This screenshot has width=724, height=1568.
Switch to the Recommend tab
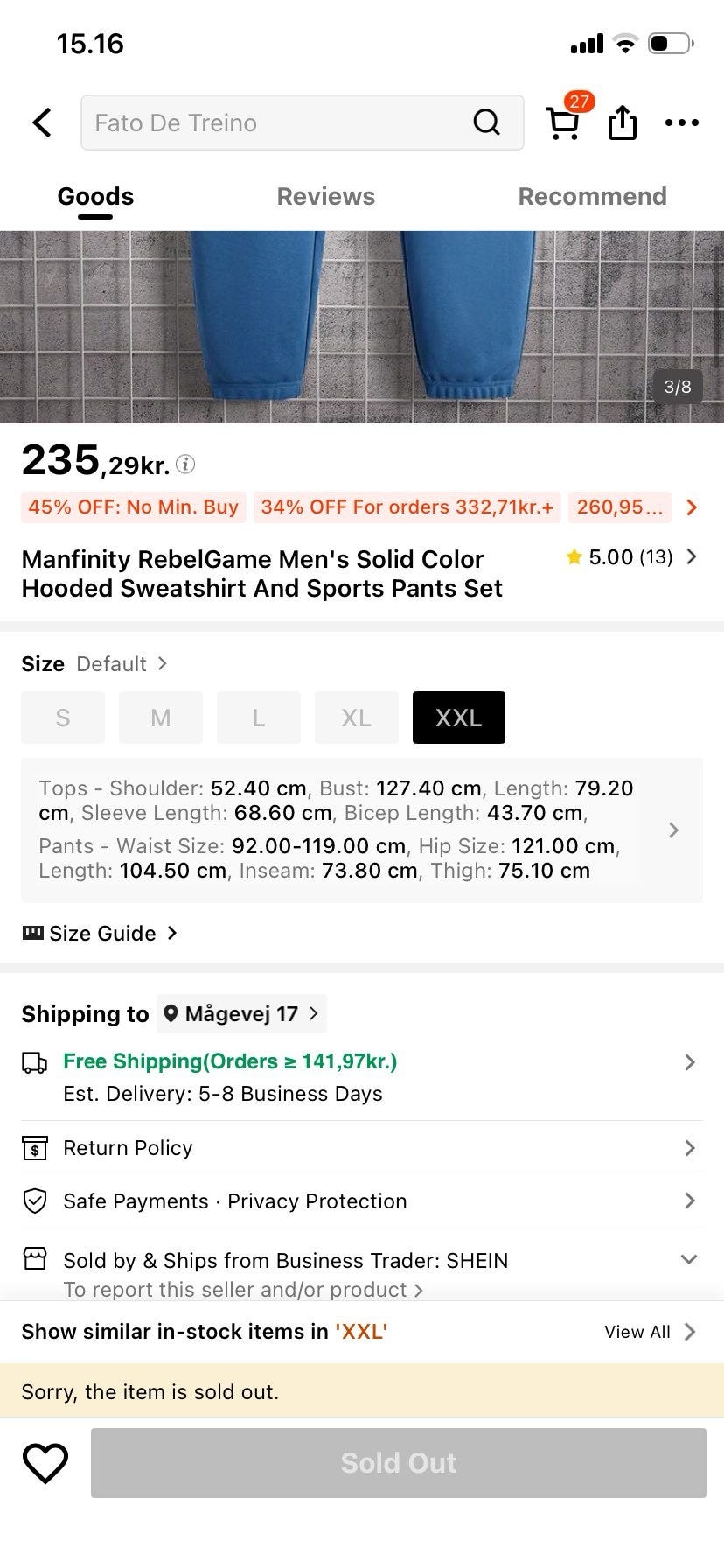(592, 196)
